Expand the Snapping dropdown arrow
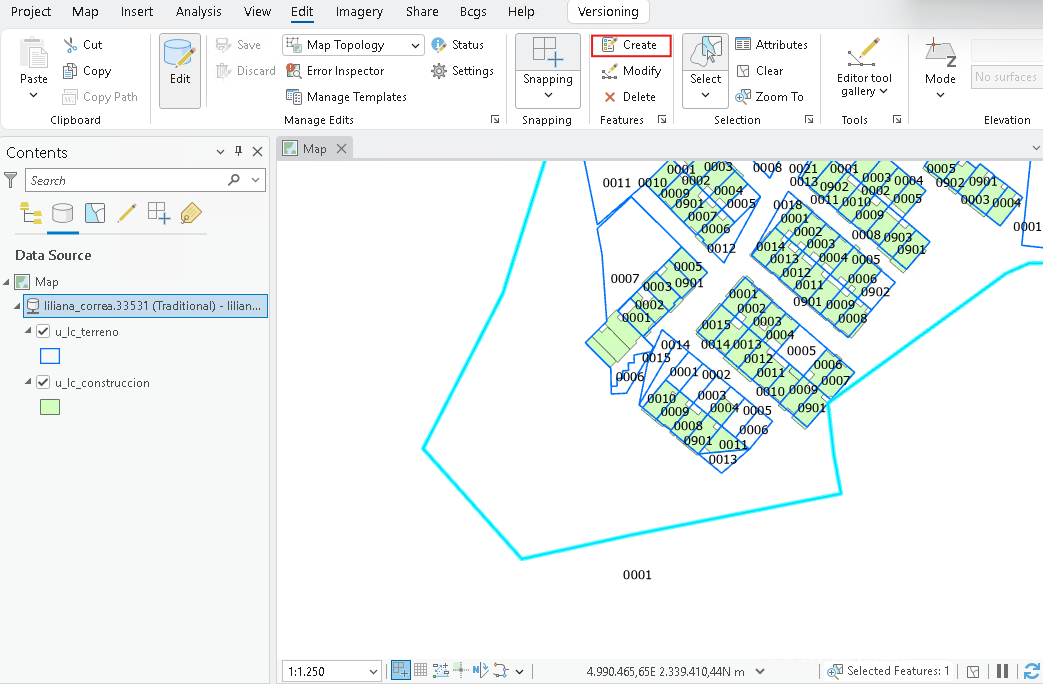 click(547, 96)
